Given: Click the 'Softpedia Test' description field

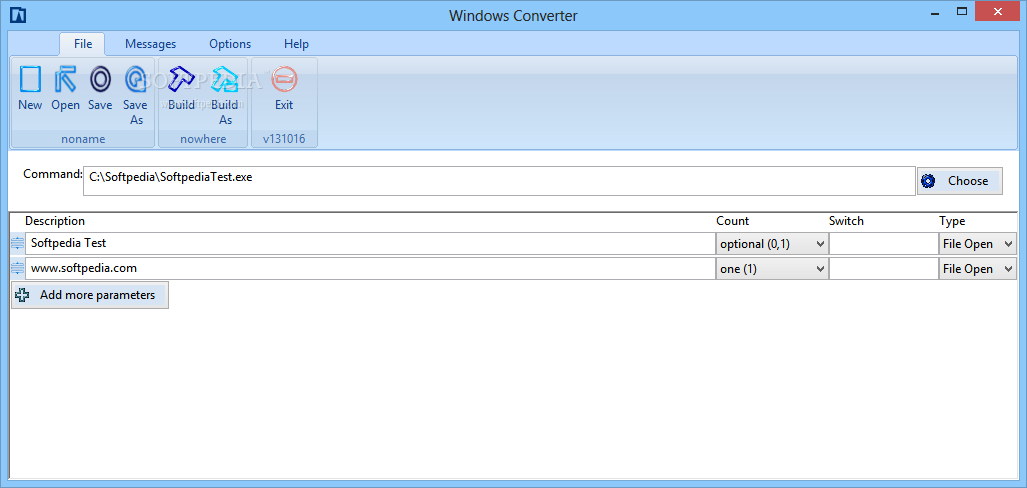Looking at the screenshot, I should 370,244.
